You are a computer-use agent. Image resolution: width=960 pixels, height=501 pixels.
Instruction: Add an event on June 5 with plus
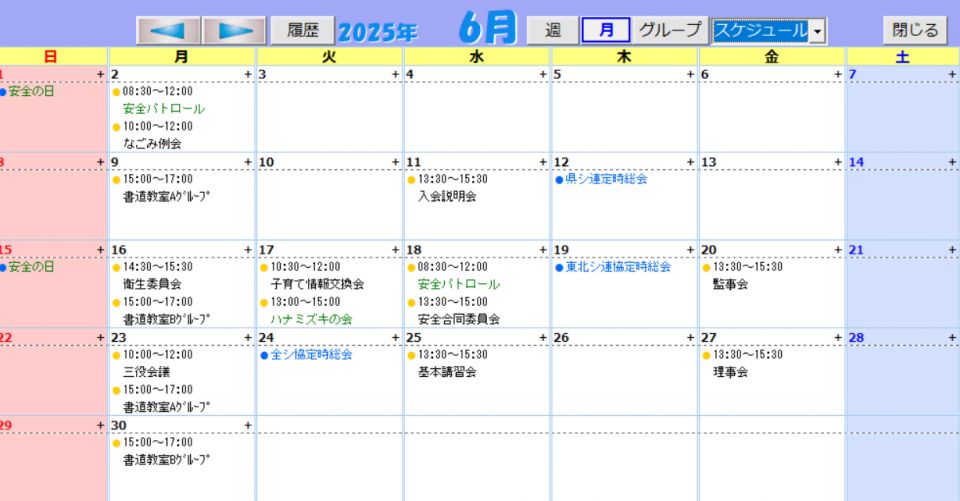click(691, 74)
